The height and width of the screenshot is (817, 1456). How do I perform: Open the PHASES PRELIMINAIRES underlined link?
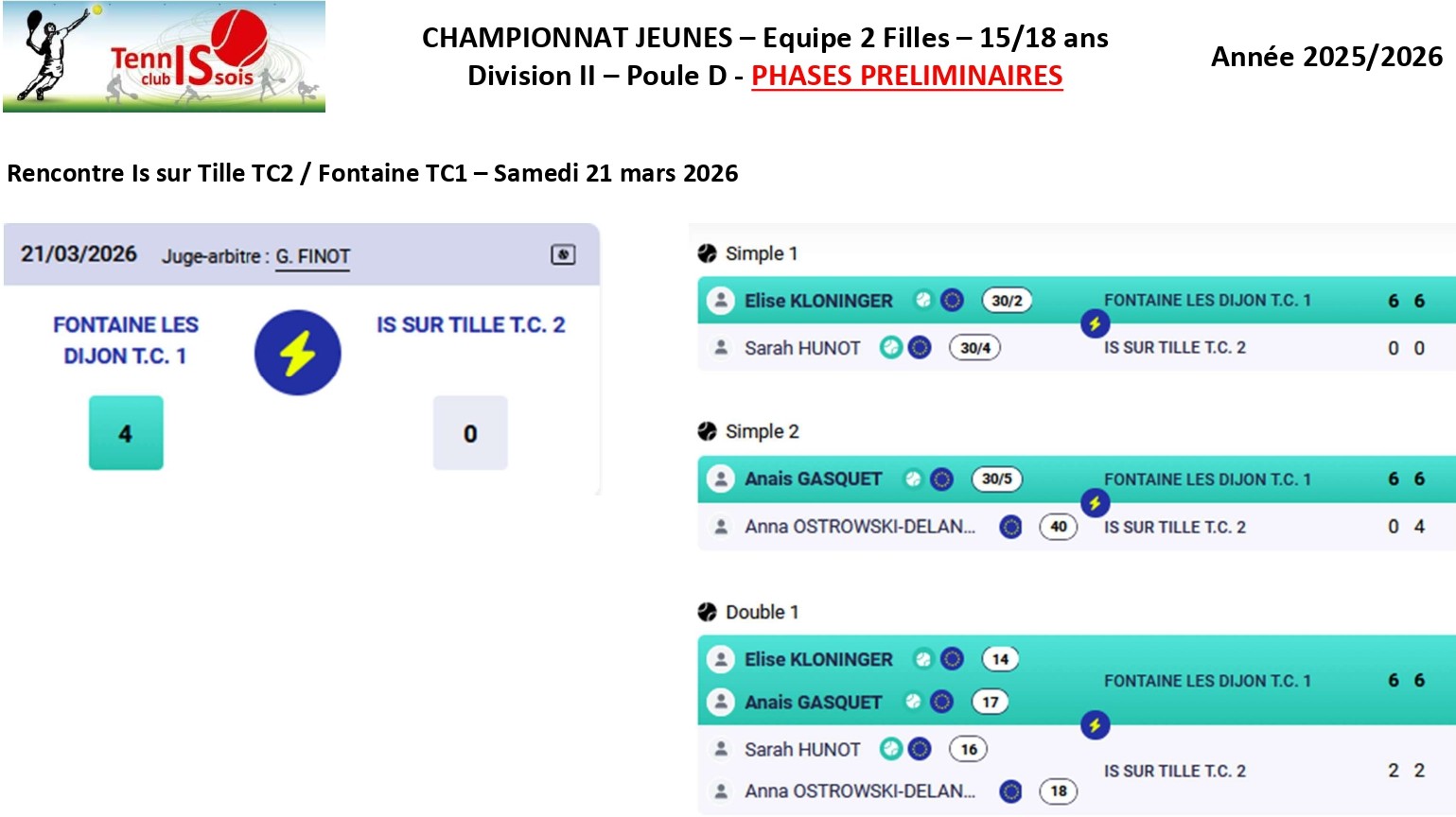click(906, 76)
